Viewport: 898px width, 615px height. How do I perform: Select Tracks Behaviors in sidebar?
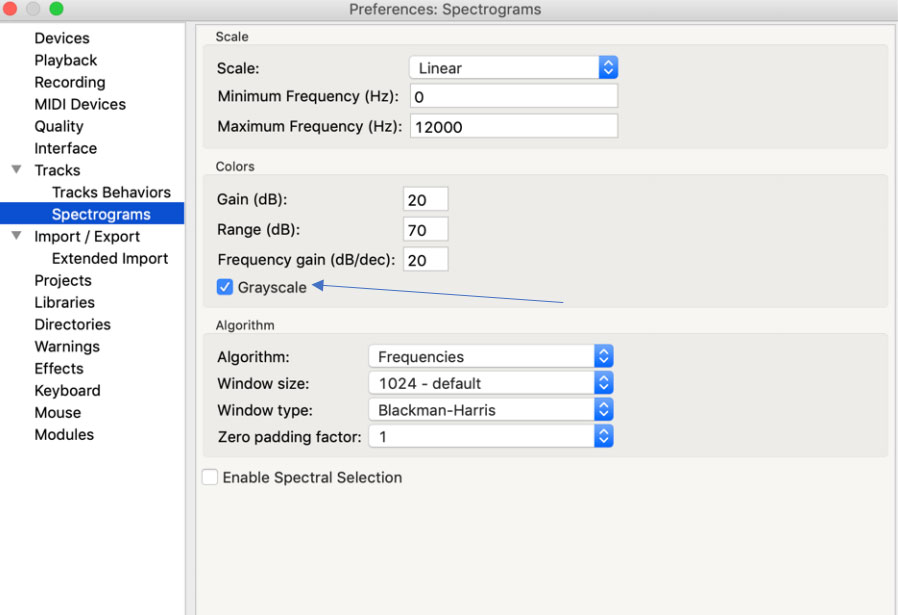[x=111, y=192]
